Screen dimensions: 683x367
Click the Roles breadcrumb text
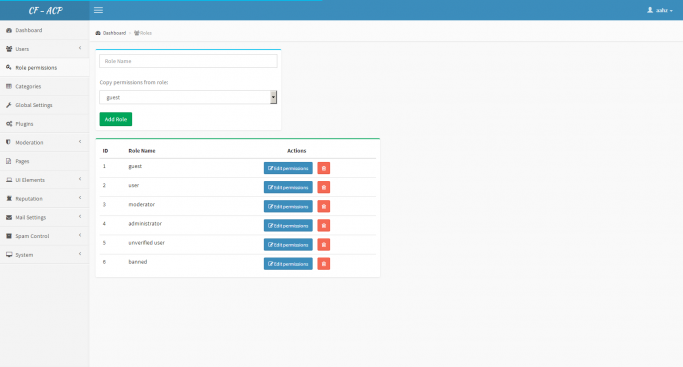[146, 33]
